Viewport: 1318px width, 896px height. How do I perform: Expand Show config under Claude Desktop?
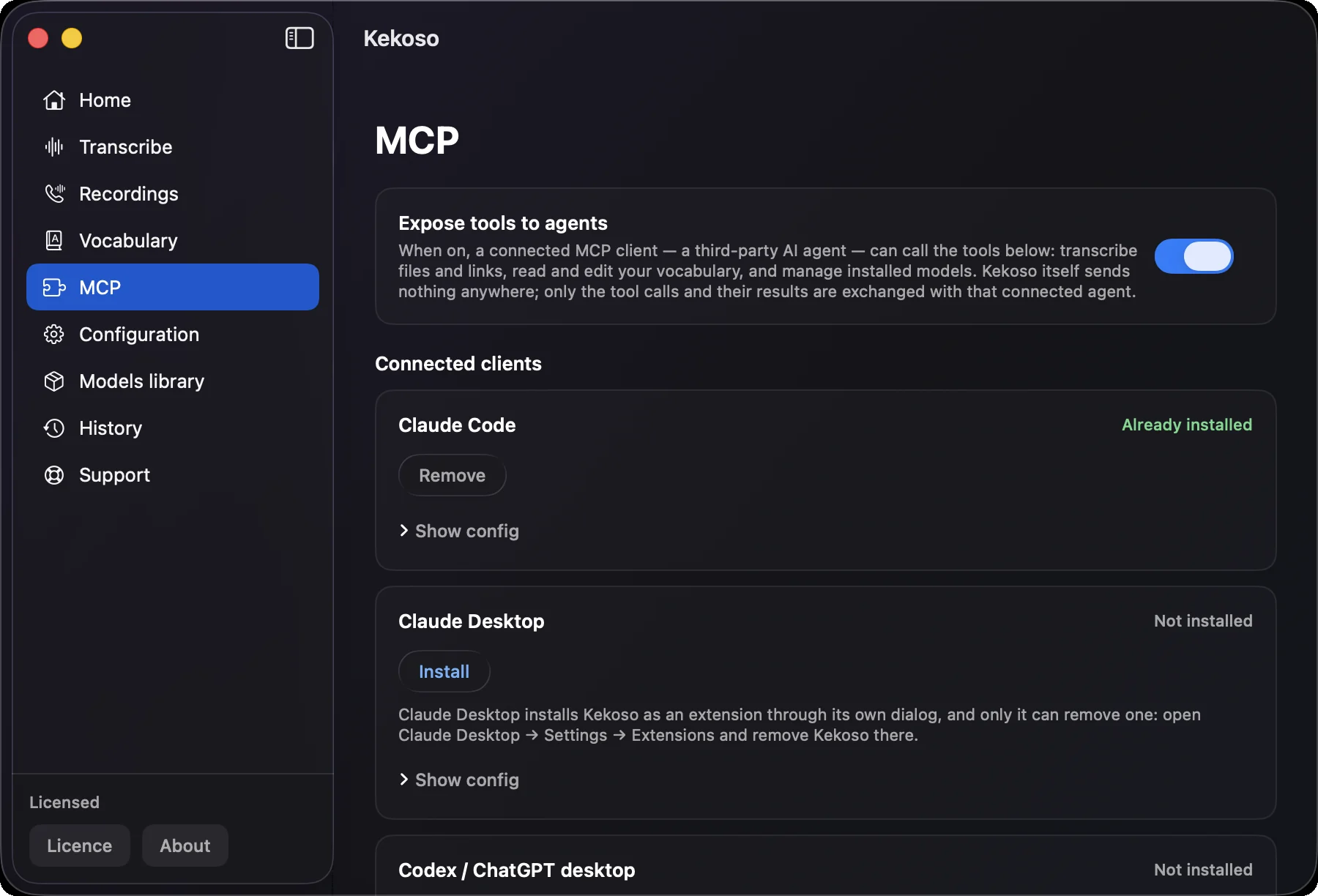tap(459, 780)
